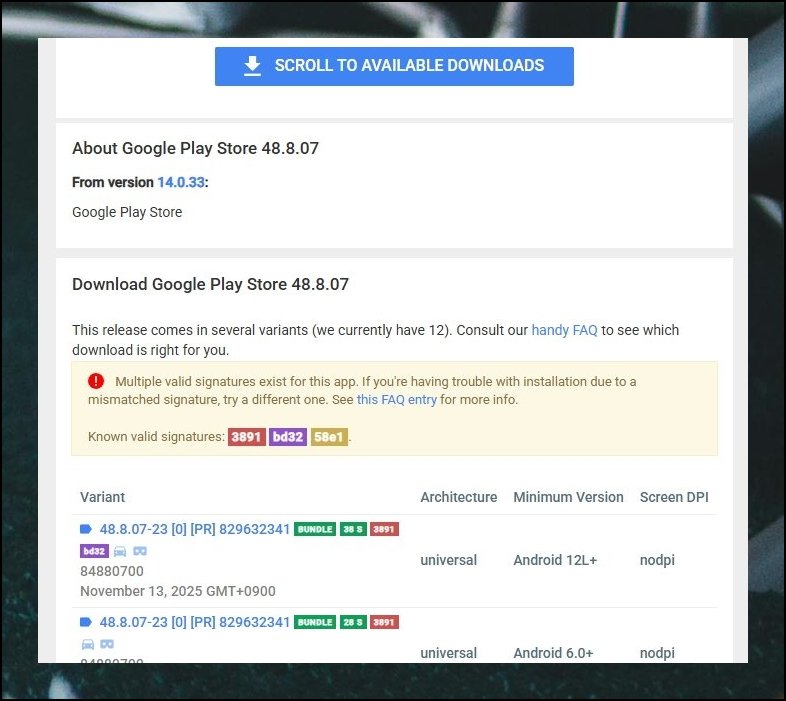Click the download arrow icon in blue button
The height and width of the screenshot is (701, 786).
click(x=252, y=66)
